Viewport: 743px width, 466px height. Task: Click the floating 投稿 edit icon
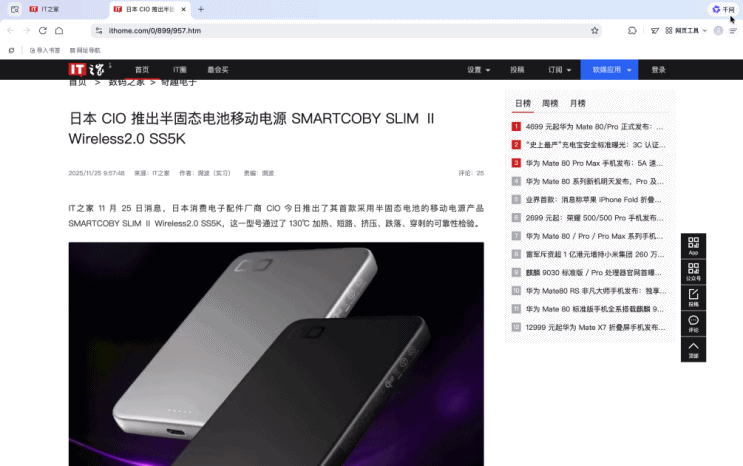(x=693, y=297)
